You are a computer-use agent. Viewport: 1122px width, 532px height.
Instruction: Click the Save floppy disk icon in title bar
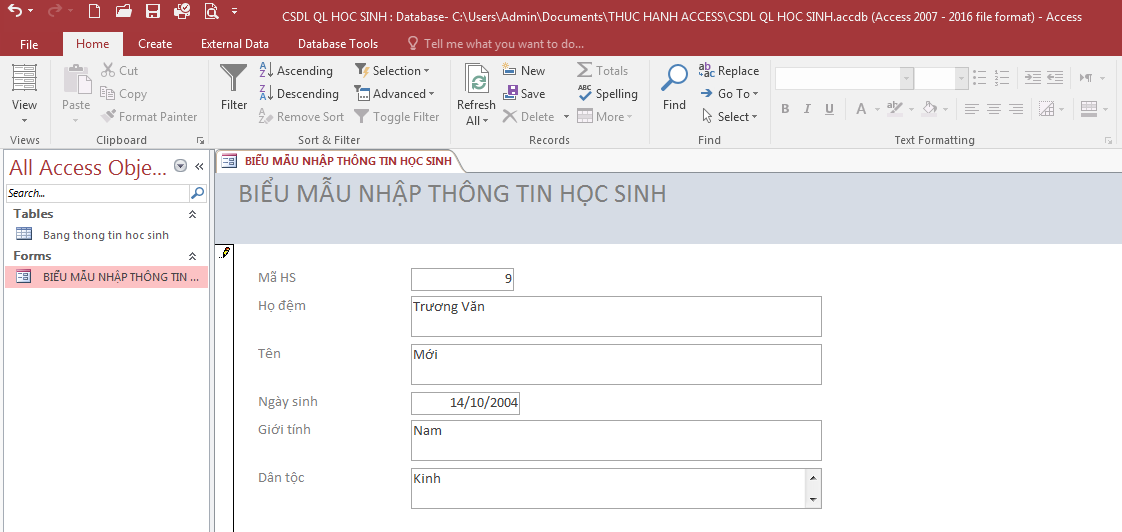(152, 11)
